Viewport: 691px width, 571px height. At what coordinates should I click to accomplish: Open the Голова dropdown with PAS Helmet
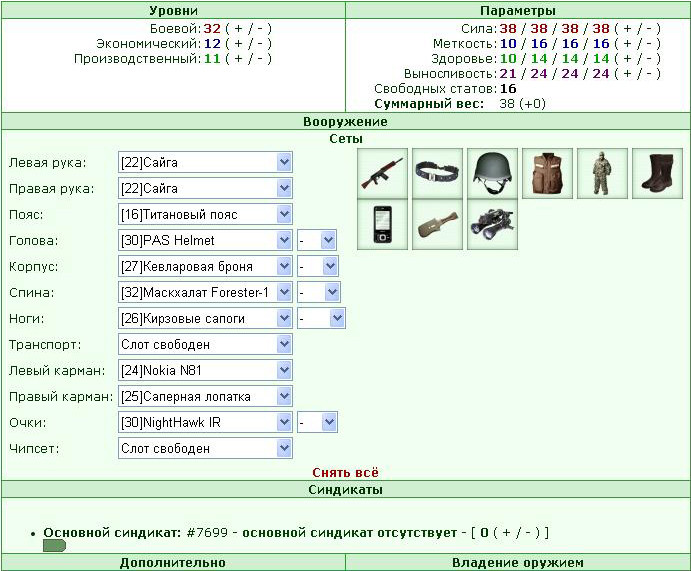pos(205,241)
